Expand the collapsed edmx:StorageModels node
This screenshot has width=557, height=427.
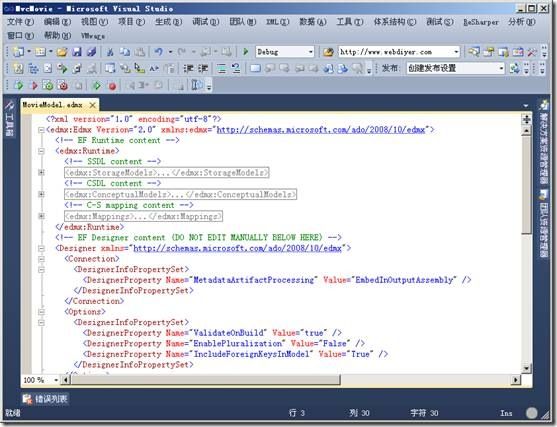tap(41, 173)
